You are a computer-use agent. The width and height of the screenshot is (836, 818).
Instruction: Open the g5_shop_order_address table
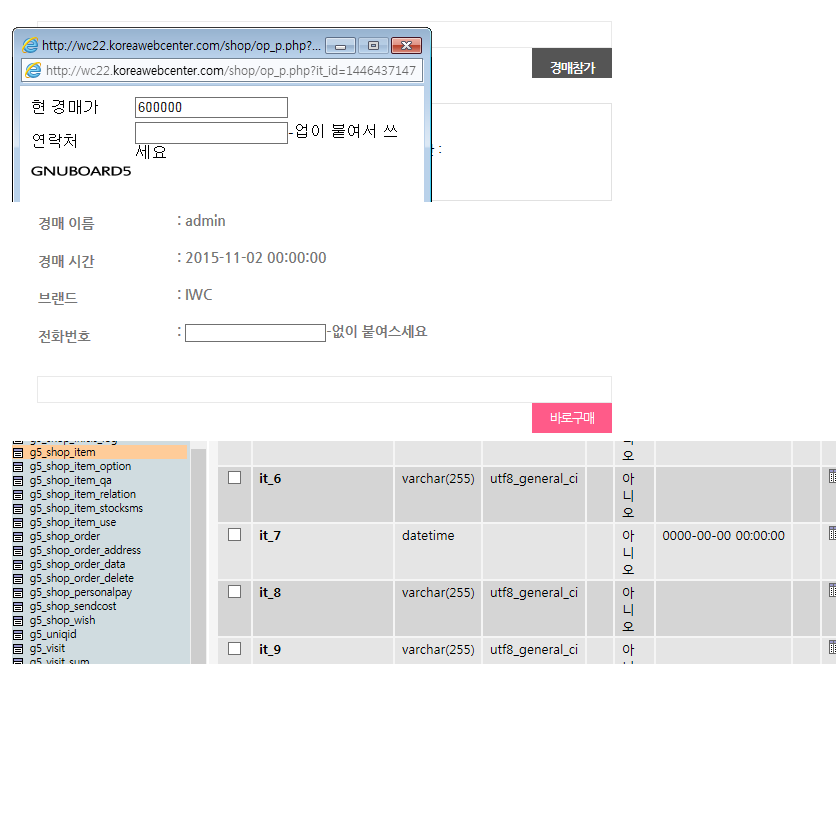point(85,551)
